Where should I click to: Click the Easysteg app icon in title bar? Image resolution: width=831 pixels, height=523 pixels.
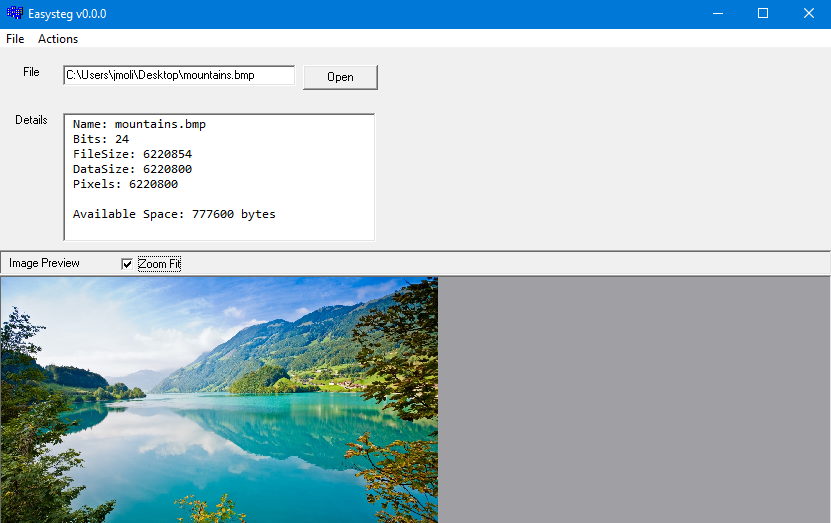(x=15, y=14)
